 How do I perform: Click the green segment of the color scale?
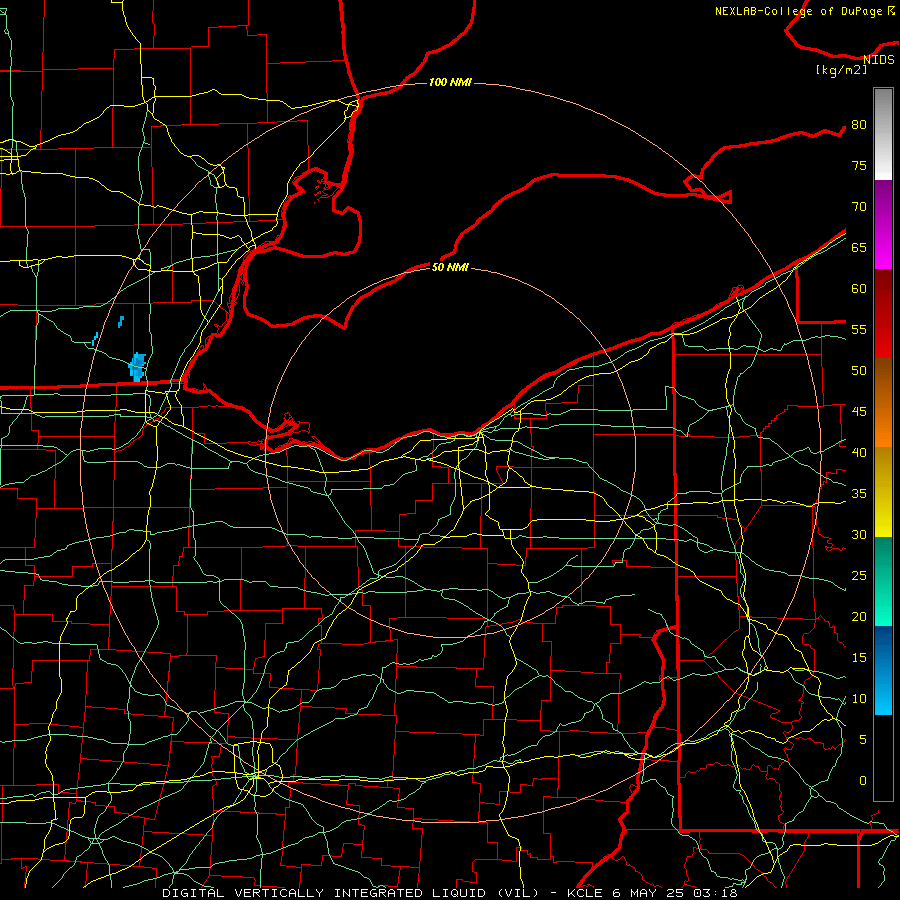point(883,581)
